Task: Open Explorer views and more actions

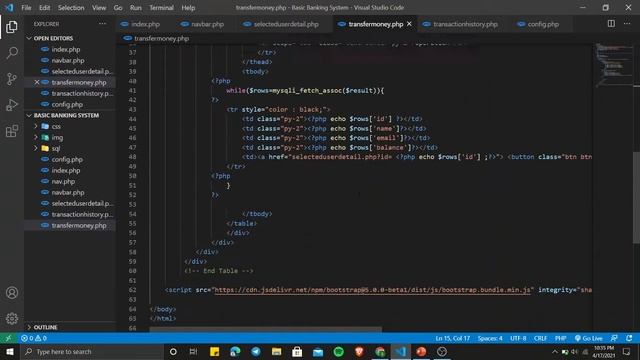Action: (x=102, y=24)
